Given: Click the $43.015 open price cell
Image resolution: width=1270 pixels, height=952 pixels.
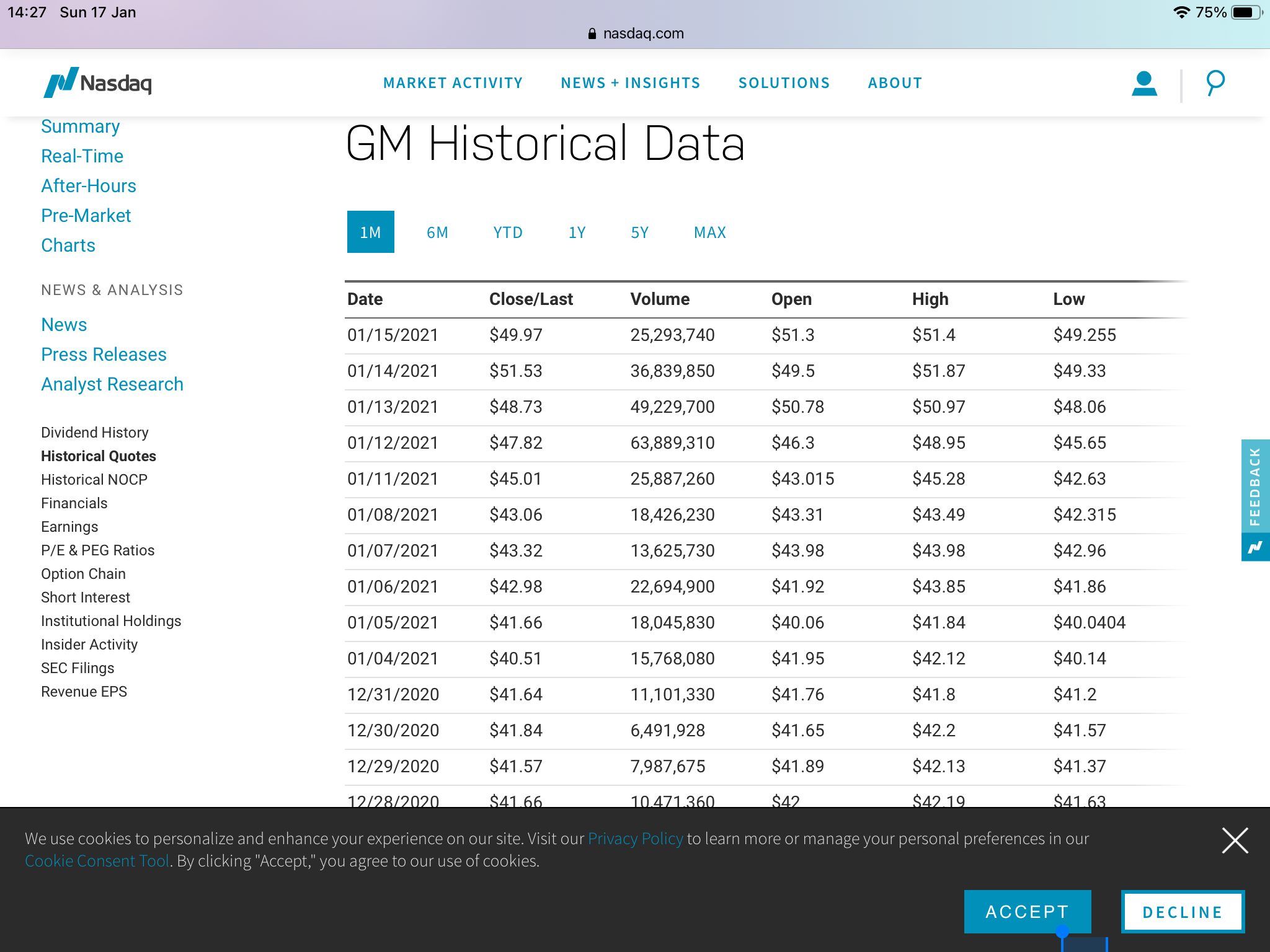Looking at the screenshot, I should 803,479.
